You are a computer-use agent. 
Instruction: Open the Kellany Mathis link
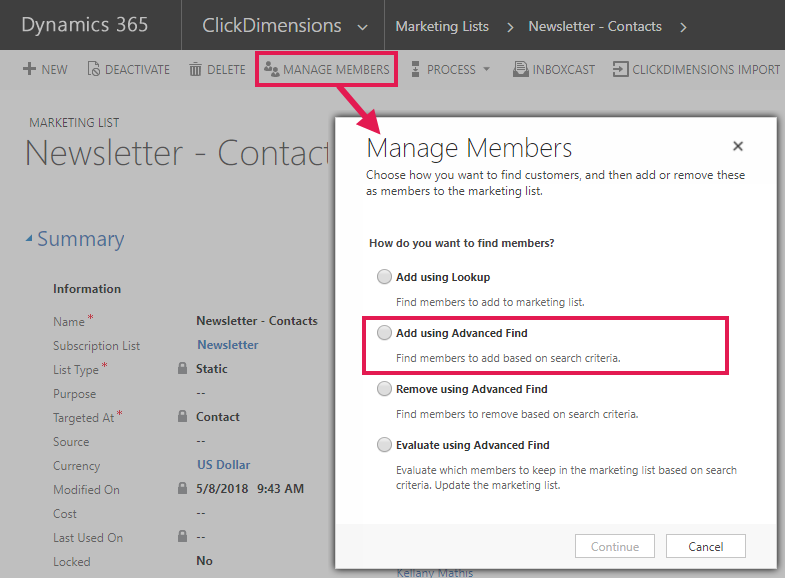pyautogui.click(x=435, y=573)
